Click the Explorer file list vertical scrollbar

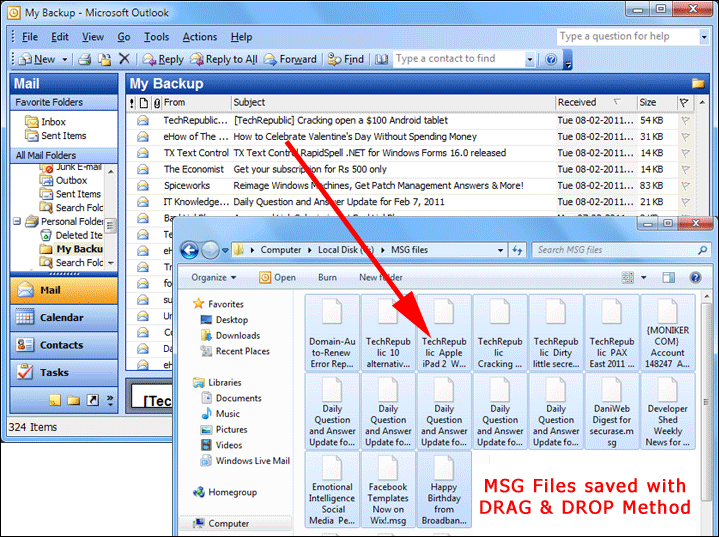click(x=707, y=401)
